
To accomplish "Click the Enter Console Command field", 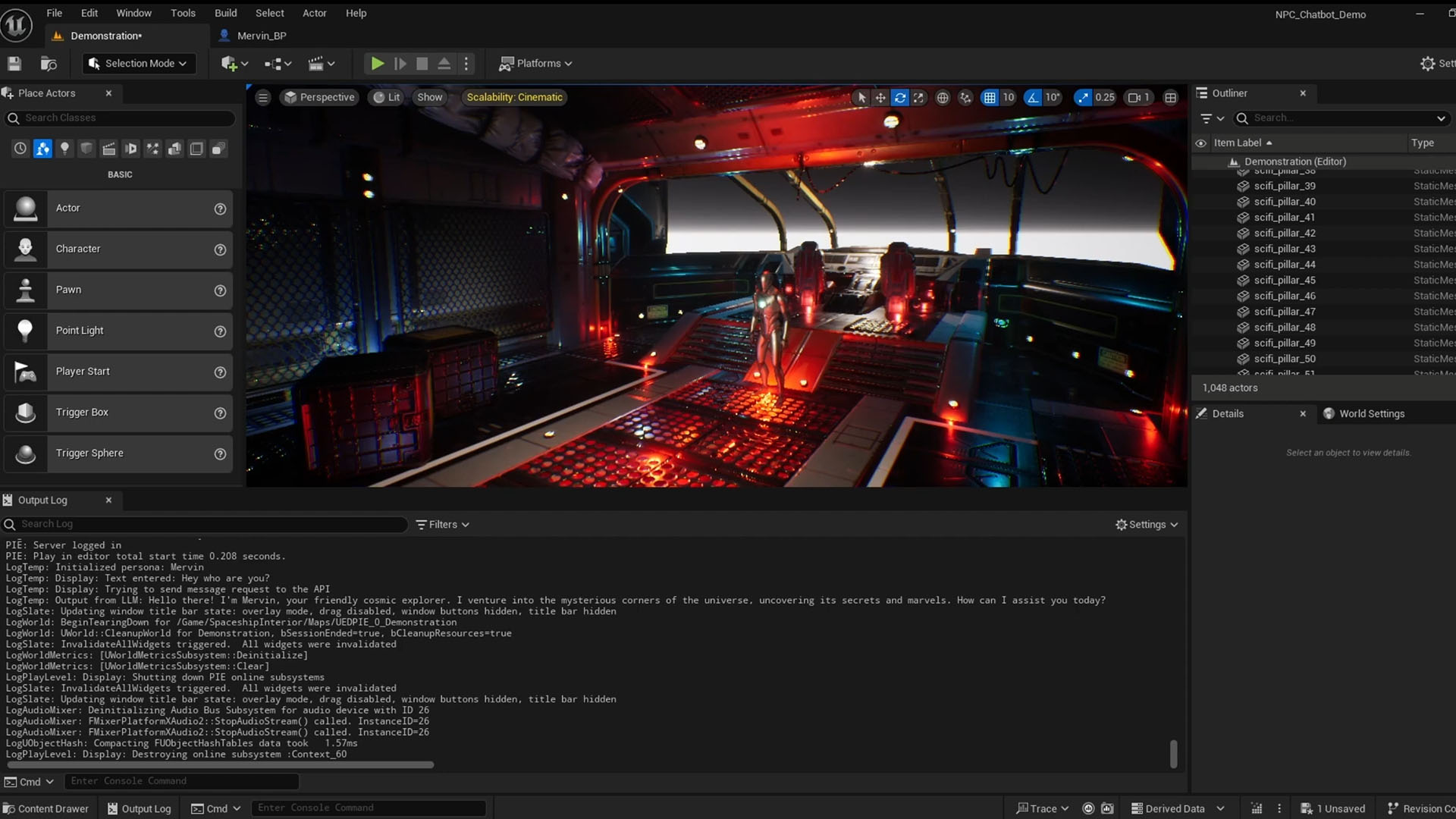I will [182, 781].
